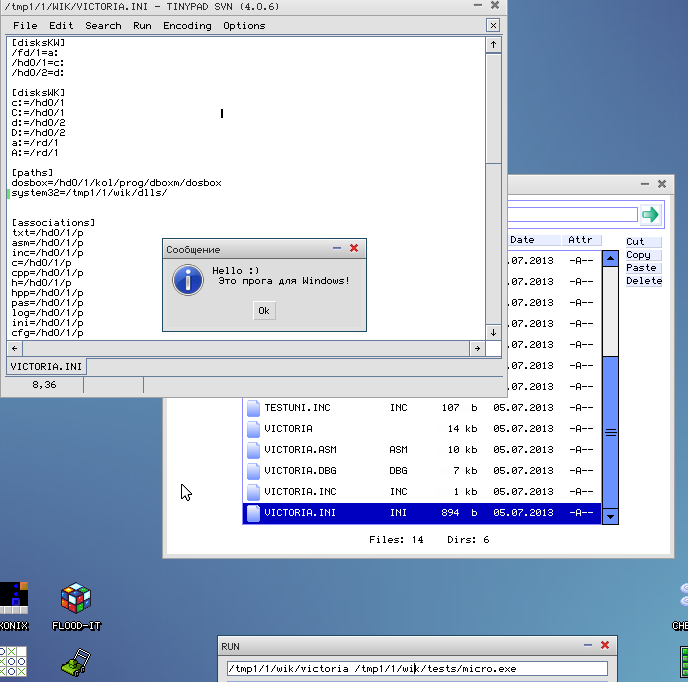The image size is (688, 682).
Task: Expand the Search menu
Action: [x=103, y=26]
